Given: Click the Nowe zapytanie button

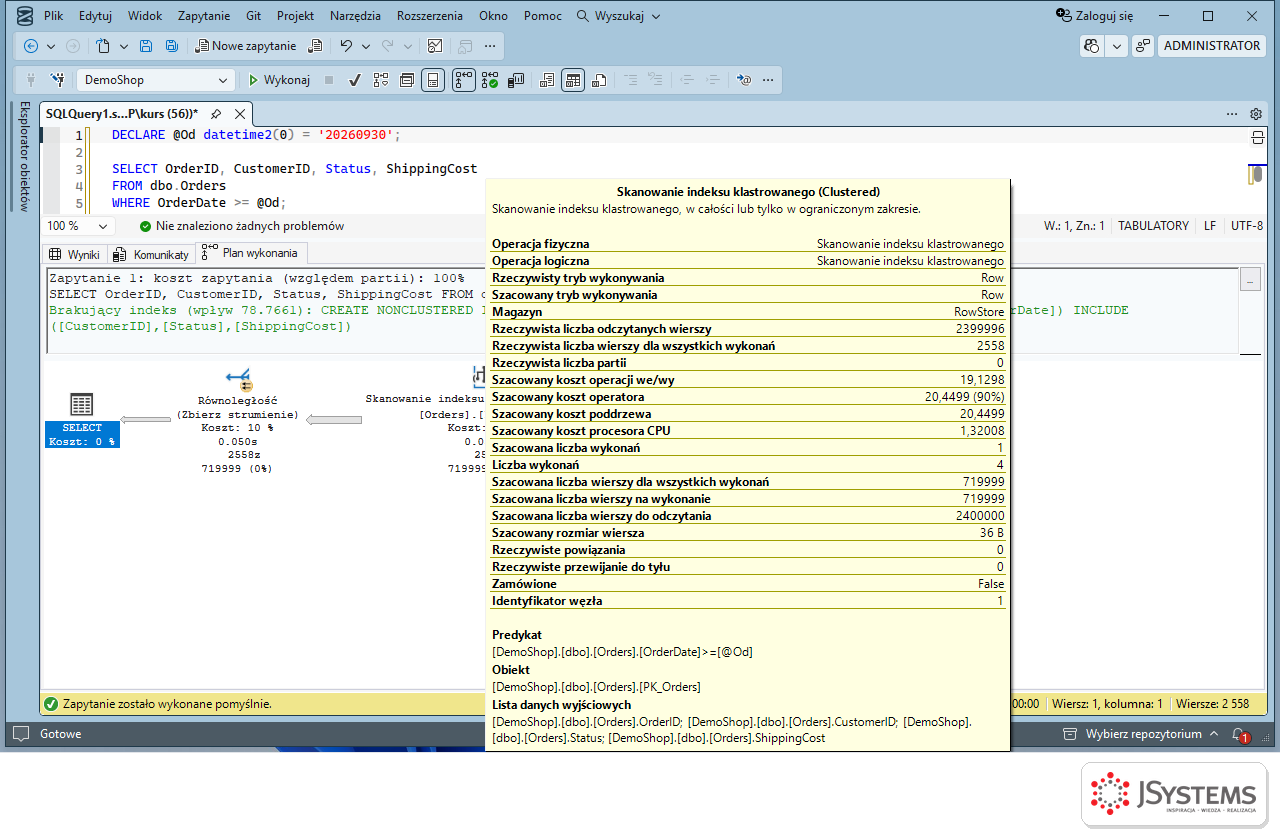Looking at the screenshot, I should pyautogui.click(x=246, y=46).
